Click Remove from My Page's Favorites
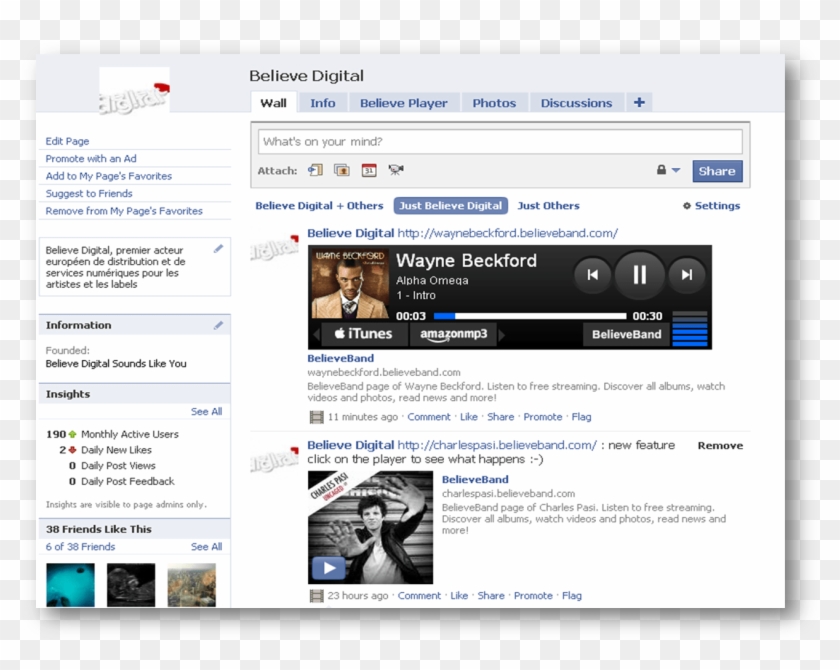The width and height of the screenshot is (840, 670). point(124,211)
